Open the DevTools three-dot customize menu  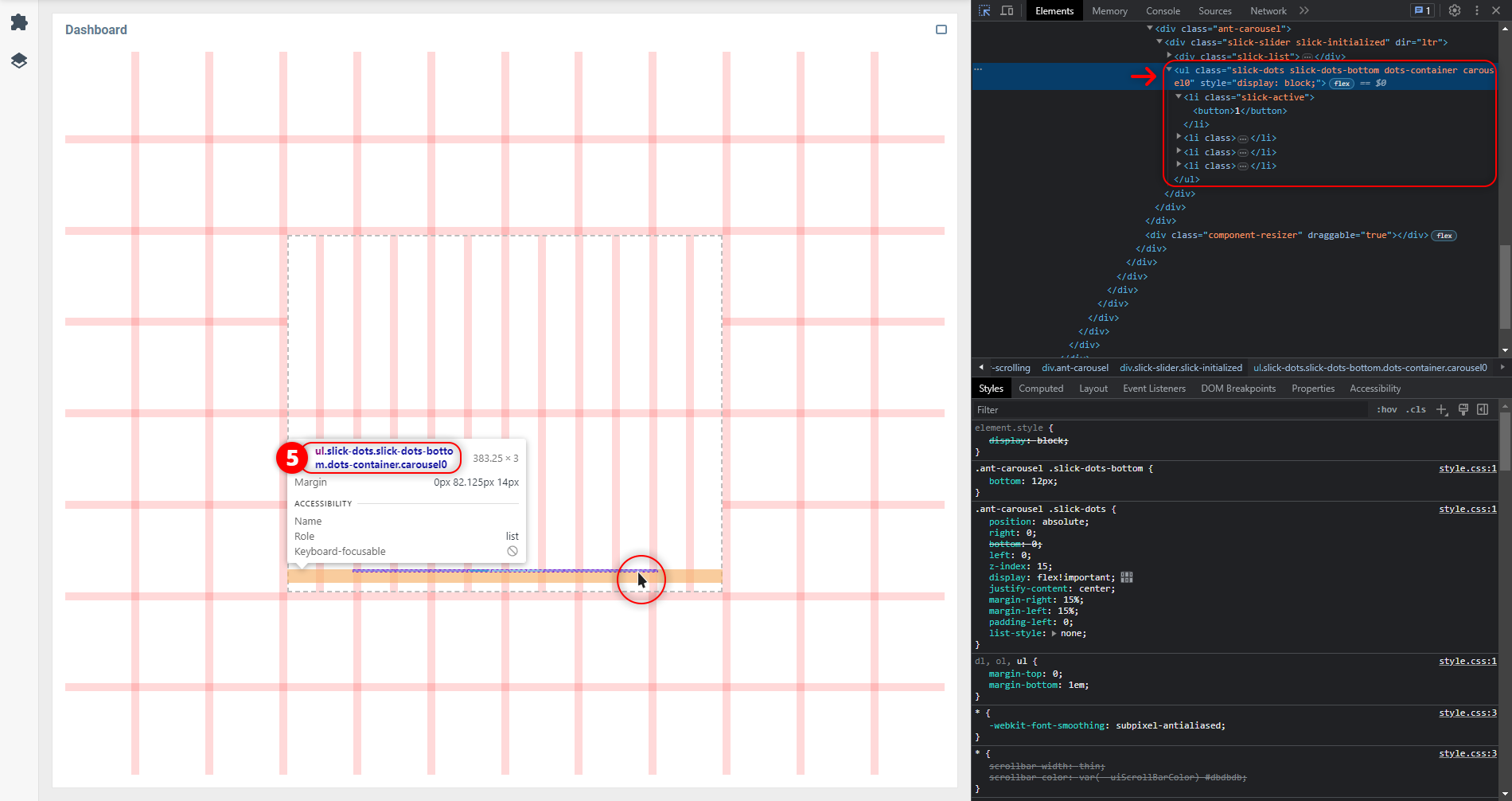[x=1477, y=10]
